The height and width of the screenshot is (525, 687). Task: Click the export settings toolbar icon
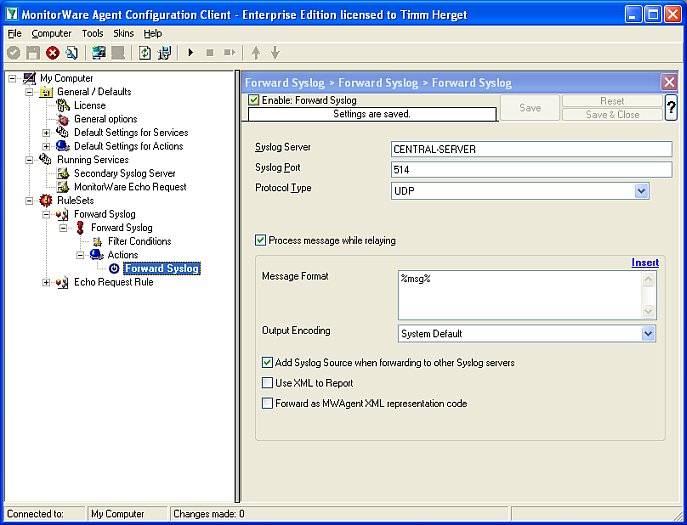click(165, 53)
